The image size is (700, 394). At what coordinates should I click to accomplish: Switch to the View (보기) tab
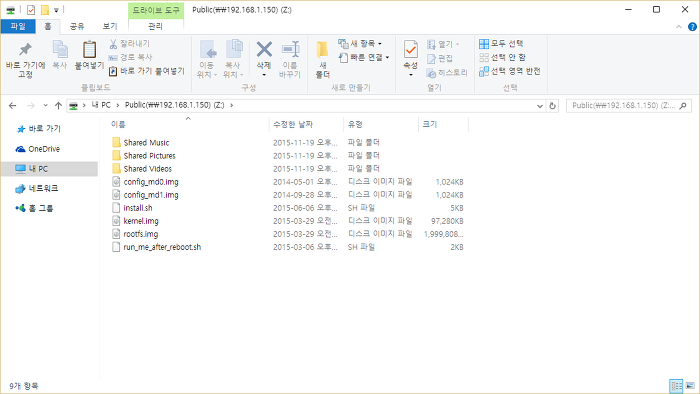(x=110, y=26)
